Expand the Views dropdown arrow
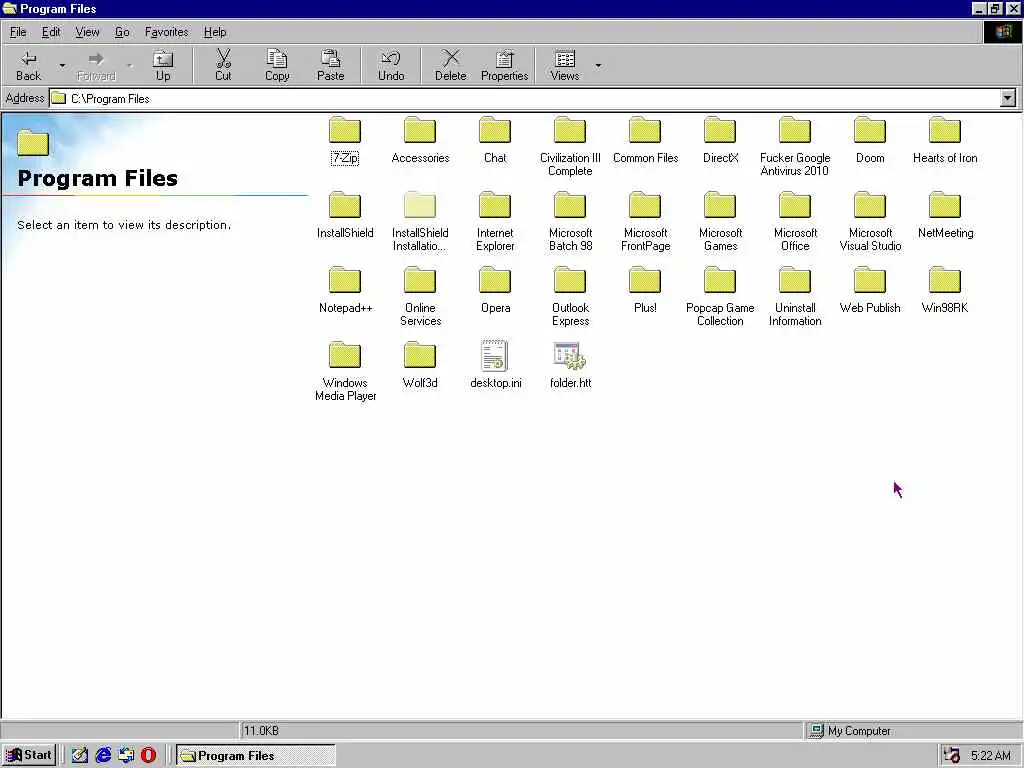Image resolution: width=1024 pixels, height=768 pixels. tap(598, 65)
